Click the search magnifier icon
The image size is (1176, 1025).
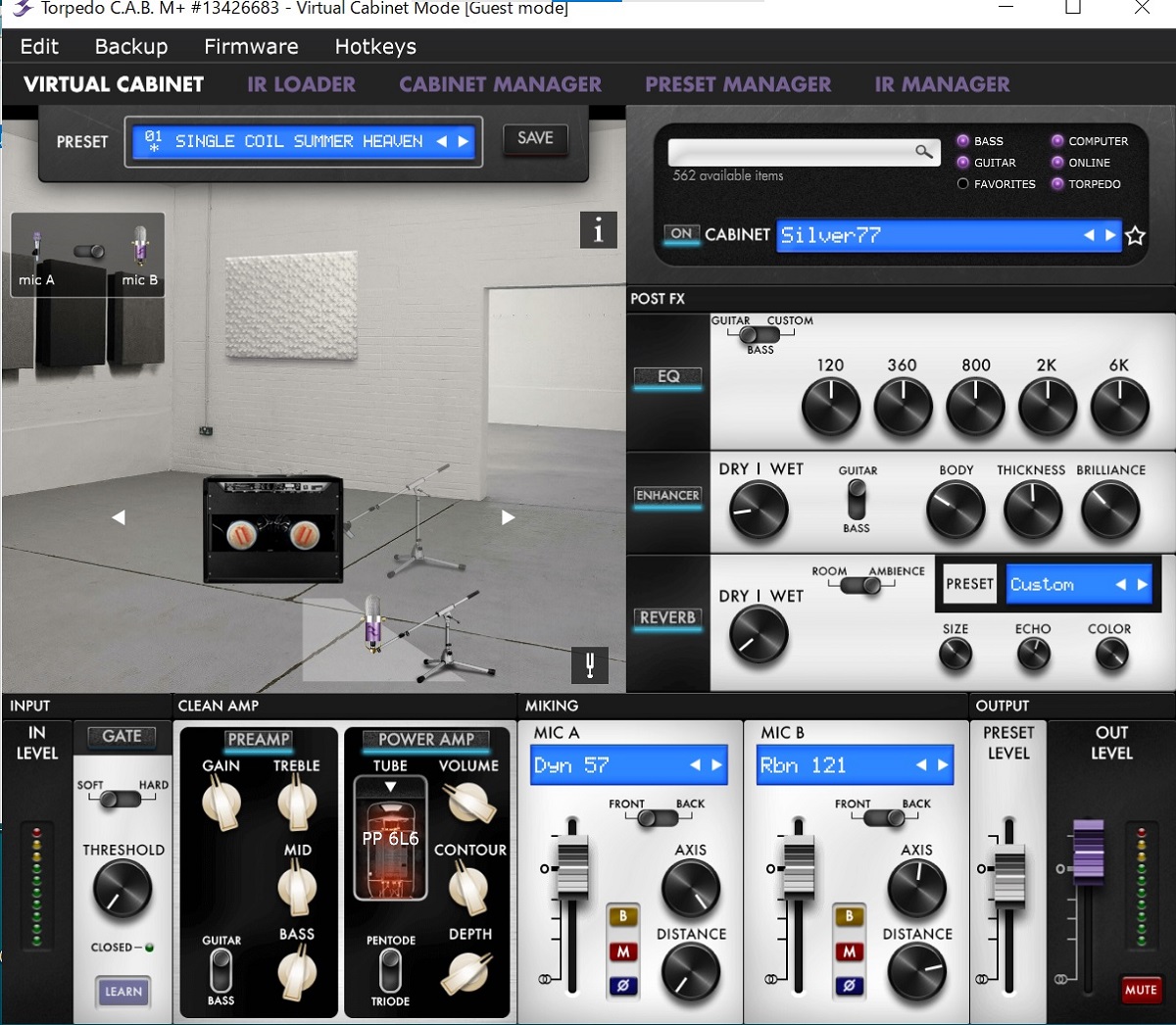[x=923, y=151]
